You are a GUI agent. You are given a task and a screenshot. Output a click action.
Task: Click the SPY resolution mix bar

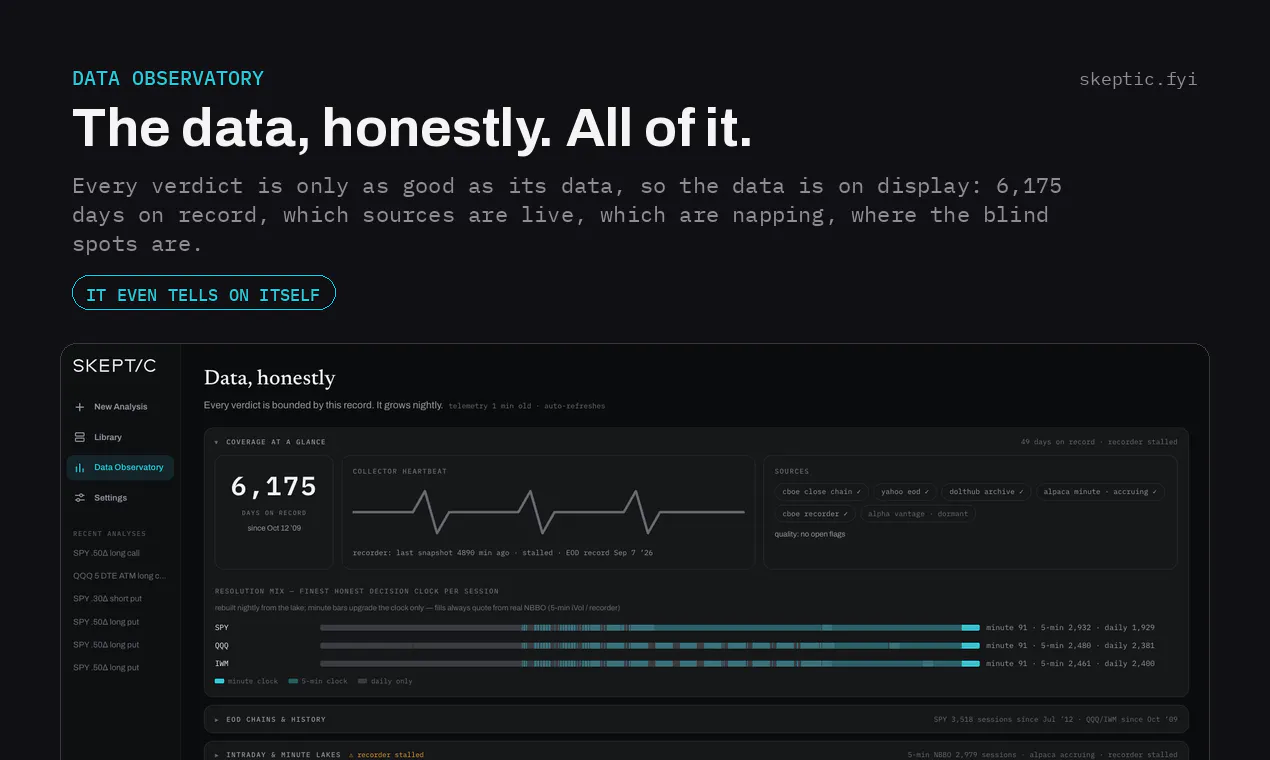pyautogui.click(x=650, y=628)
